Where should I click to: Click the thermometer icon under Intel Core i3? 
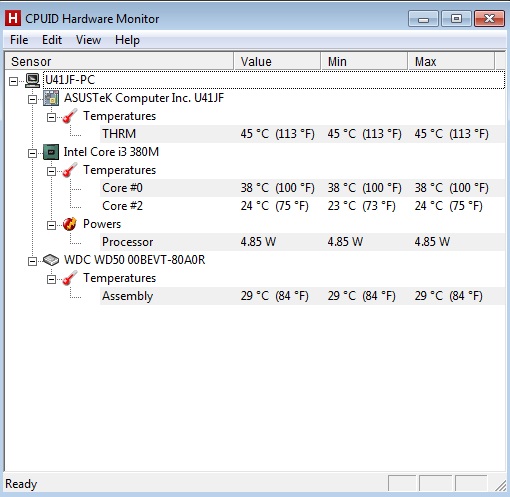click(70, 170)
